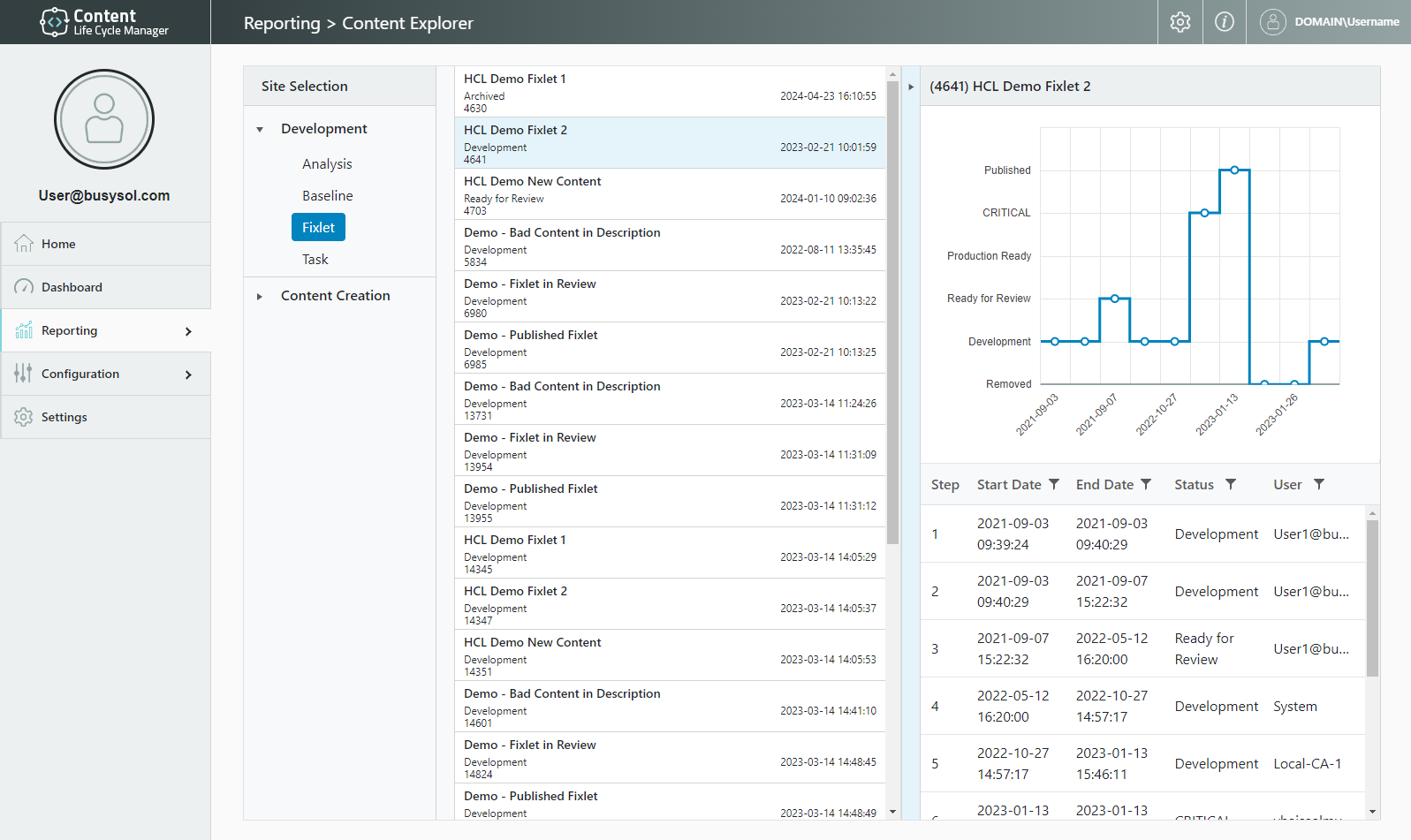Select history step 1 row

pos(1142,534)
